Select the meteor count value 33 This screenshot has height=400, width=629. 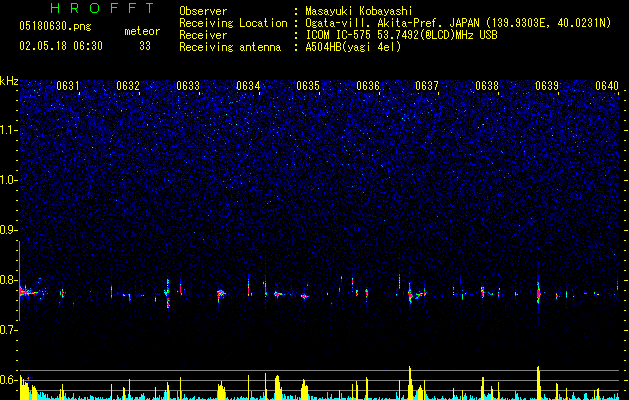[x=145, y=46]
